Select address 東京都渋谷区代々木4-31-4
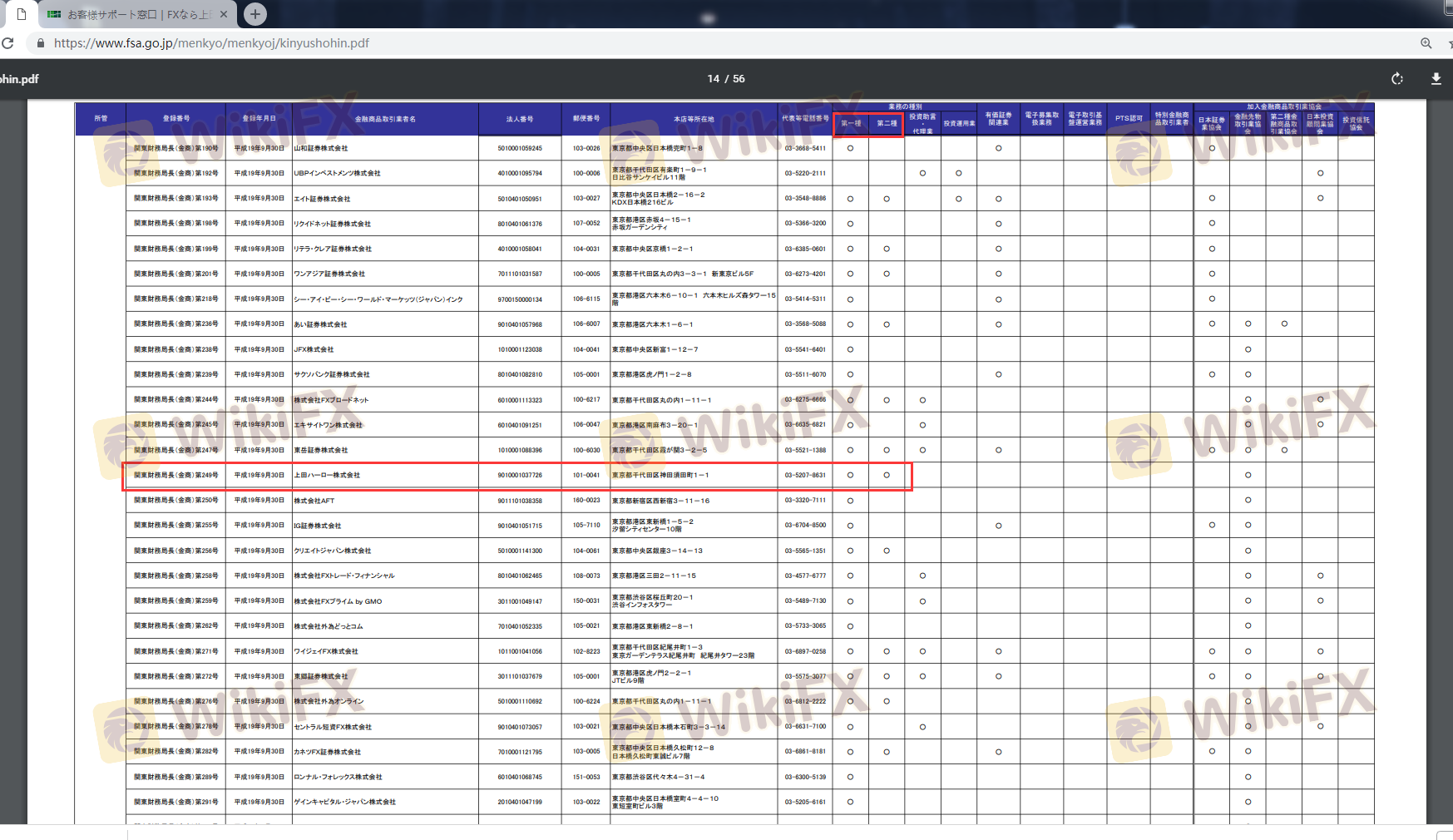 [x=659, y=777]
